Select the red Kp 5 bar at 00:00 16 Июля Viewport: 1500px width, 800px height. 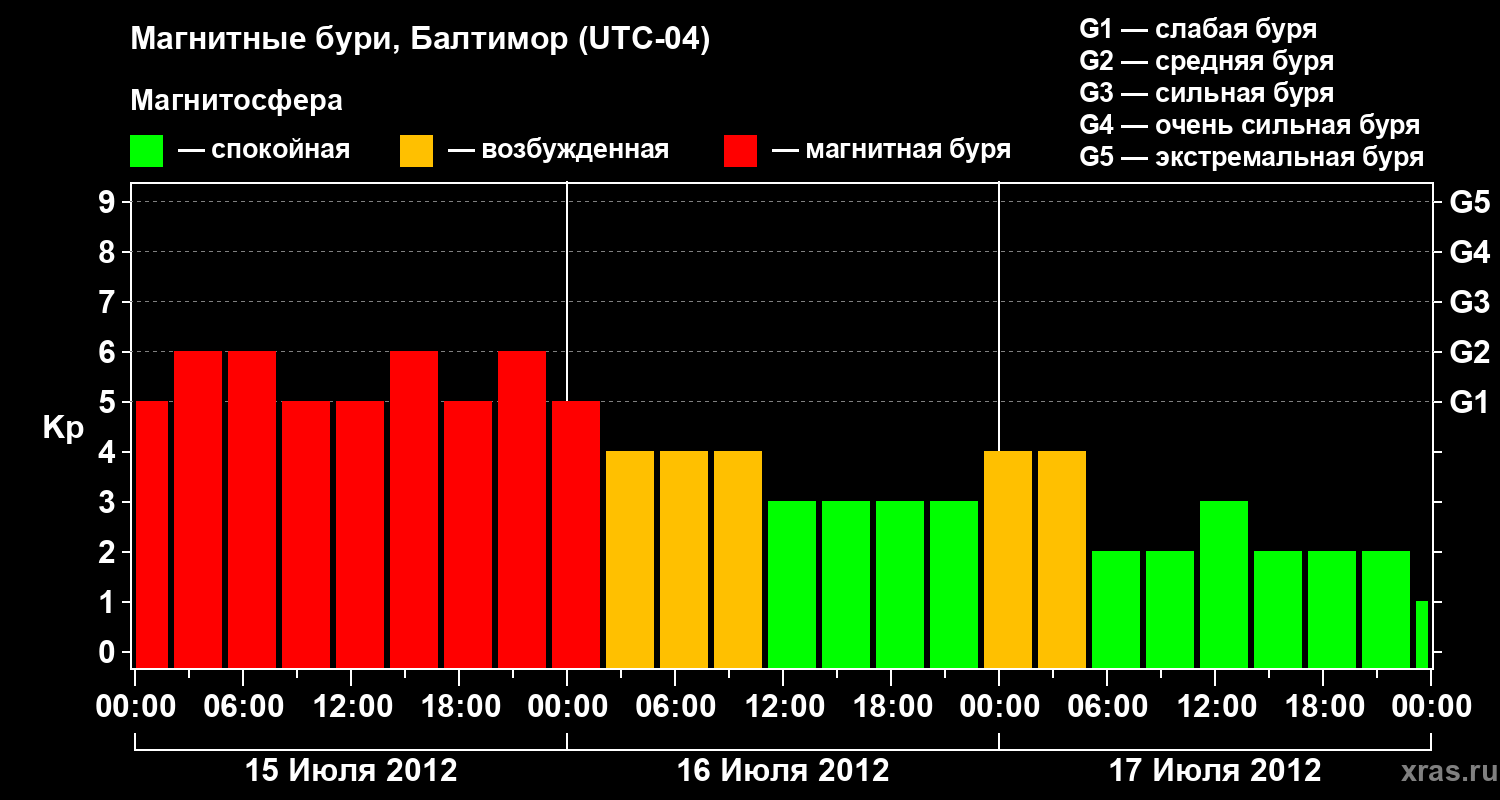tap(576, 534)
